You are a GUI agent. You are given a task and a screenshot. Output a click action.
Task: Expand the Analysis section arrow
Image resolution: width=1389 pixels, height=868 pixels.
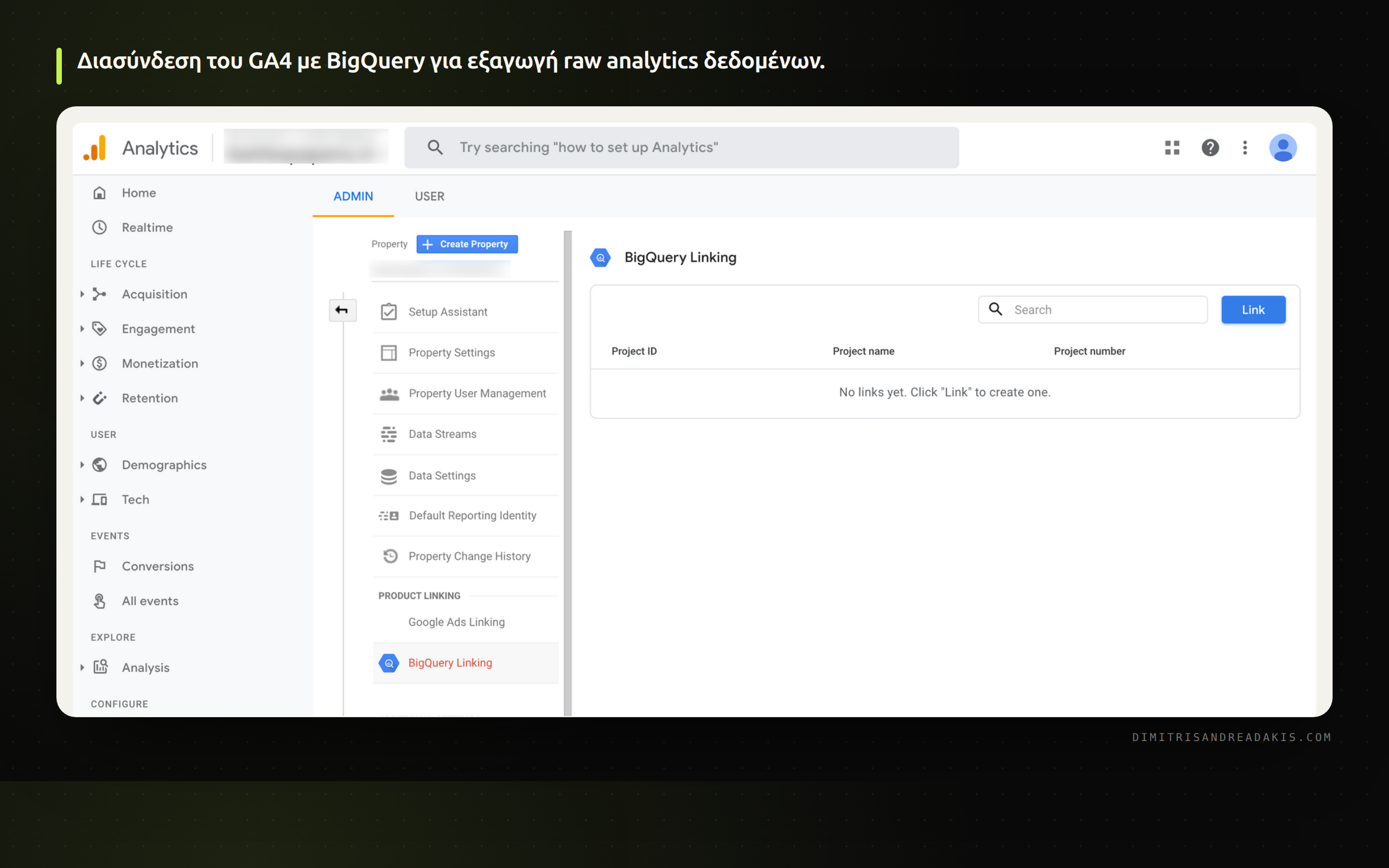tap(82, 667)
